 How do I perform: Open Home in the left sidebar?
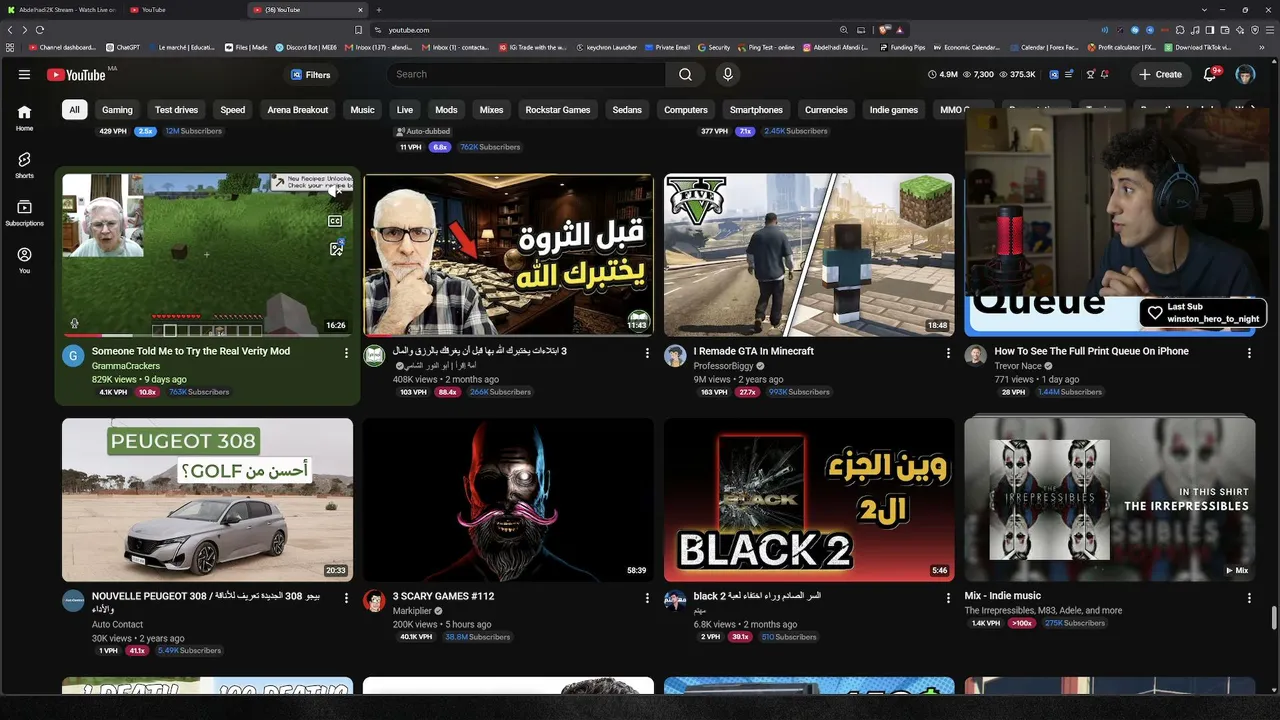point(24,118)
